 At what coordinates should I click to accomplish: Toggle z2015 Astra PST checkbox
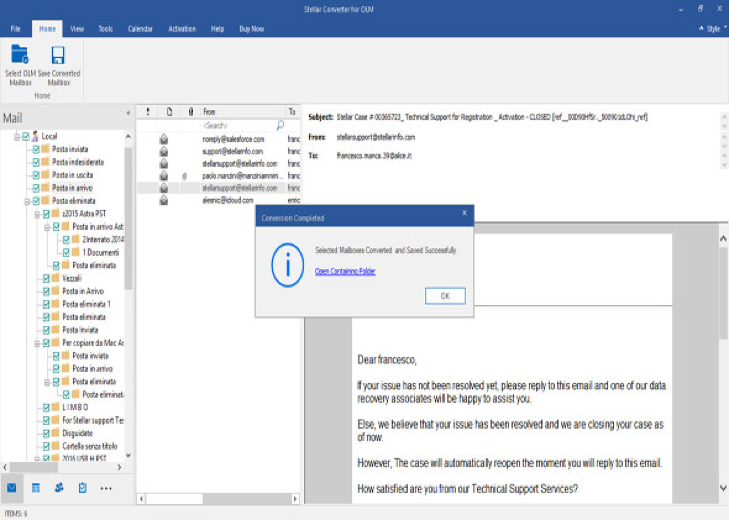tap(46, 213)
